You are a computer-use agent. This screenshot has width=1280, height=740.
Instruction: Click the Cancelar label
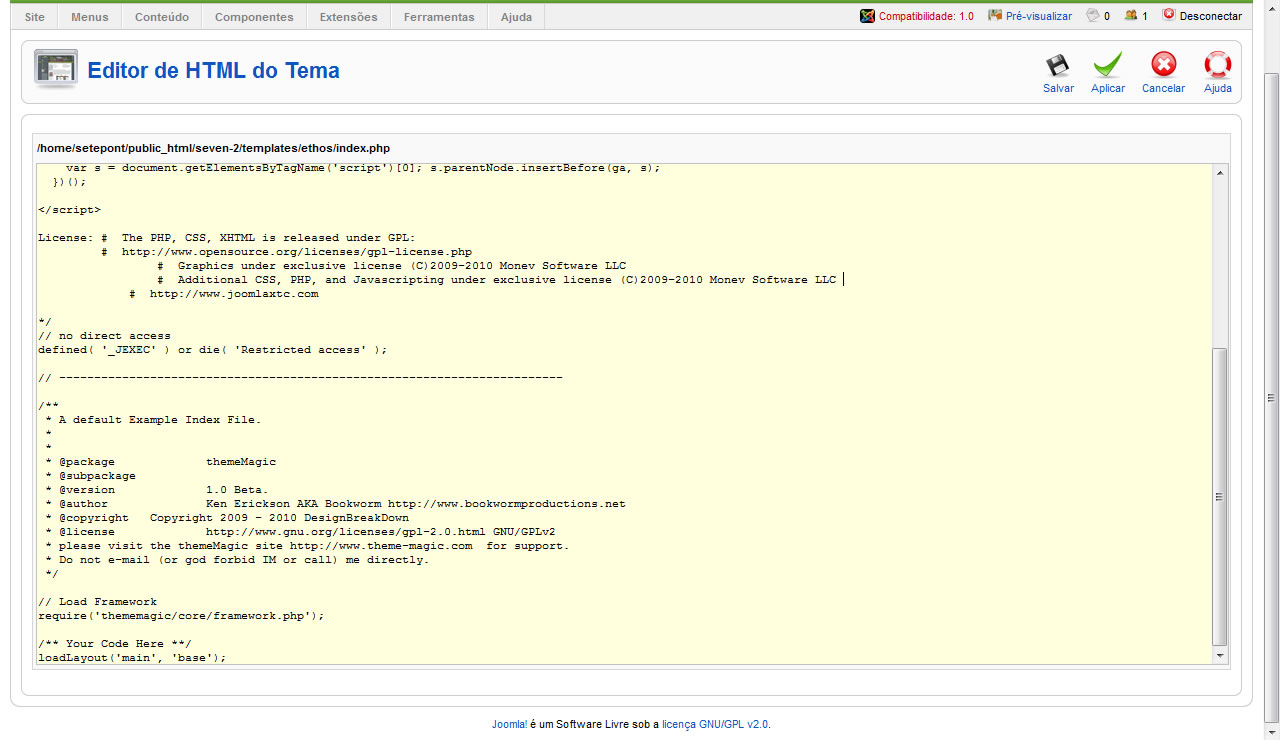[x=1163, y=88]
